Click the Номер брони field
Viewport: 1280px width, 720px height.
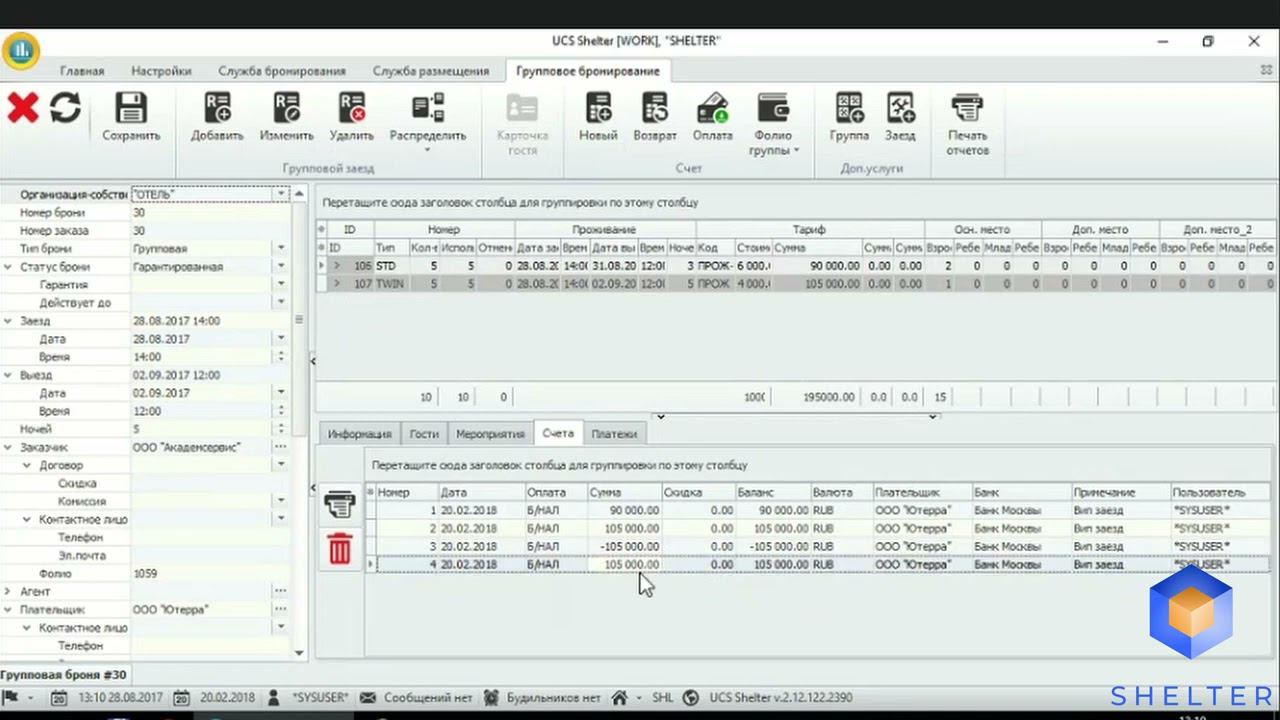pyautogui.click(x=210, y=212)
